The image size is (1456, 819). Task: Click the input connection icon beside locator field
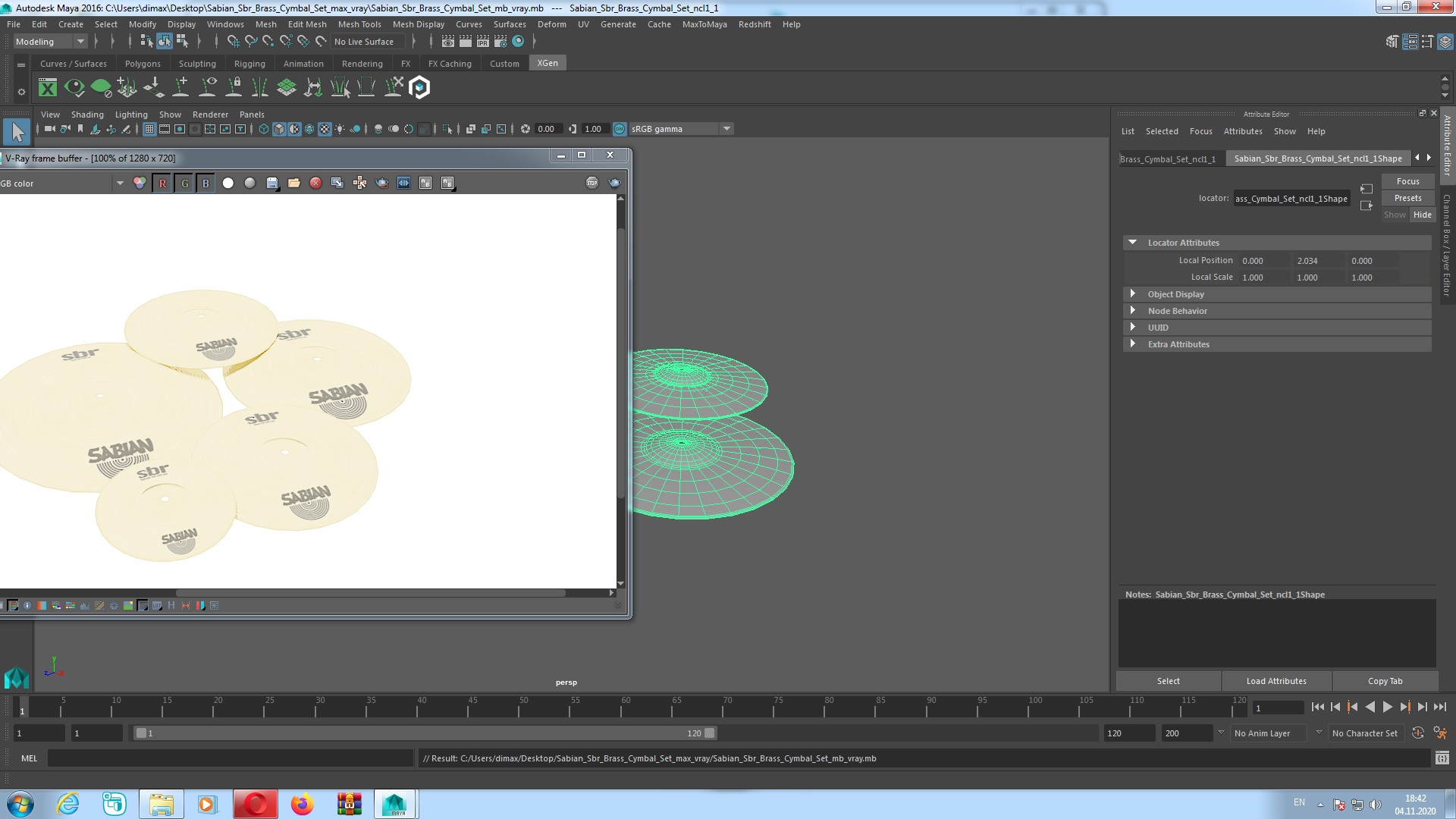1367,189
